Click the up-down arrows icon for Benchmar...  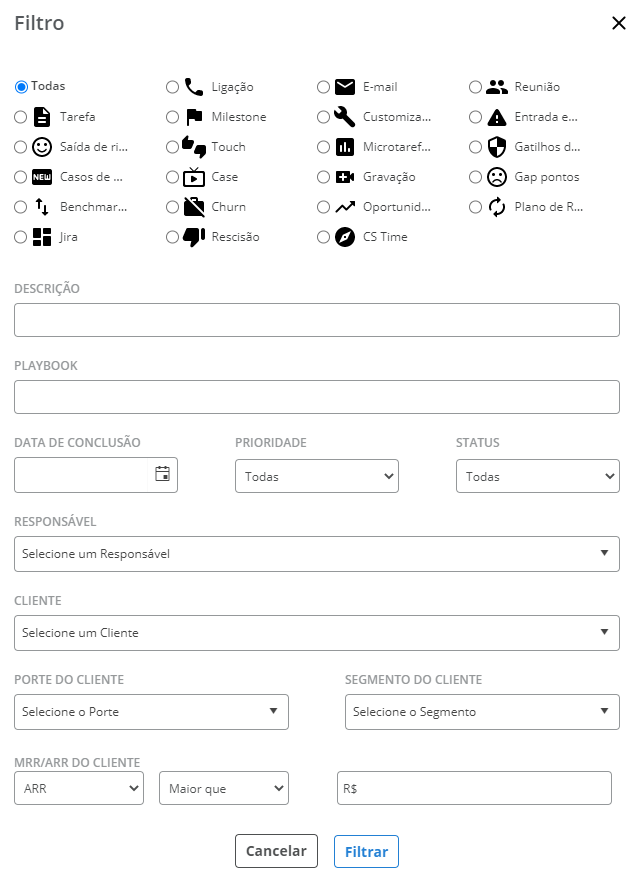click(42, 207)
